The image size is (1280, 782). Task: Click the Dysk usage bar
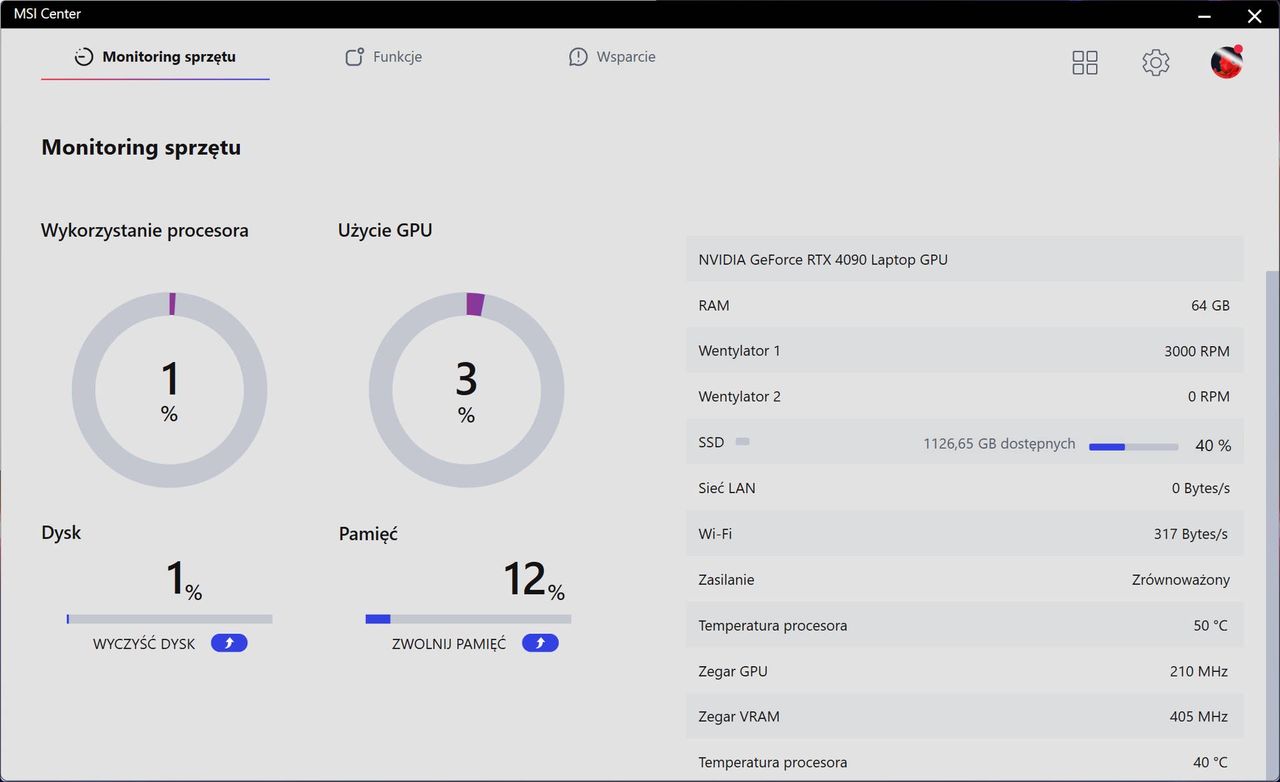point(169,619)
